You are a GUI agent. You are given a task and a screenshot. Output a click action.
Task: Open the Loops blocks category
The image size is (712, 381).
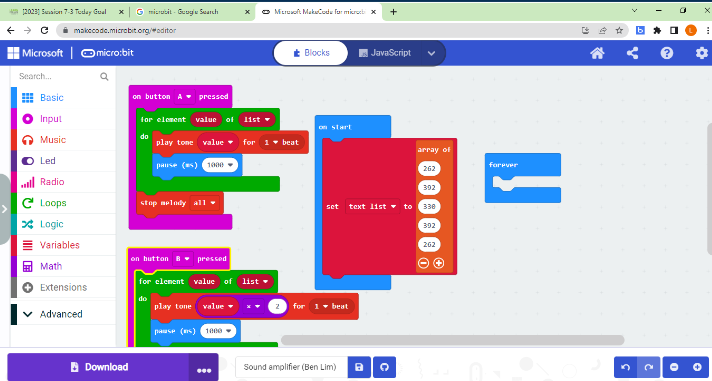pyautogui.click(x=63, y=203)
